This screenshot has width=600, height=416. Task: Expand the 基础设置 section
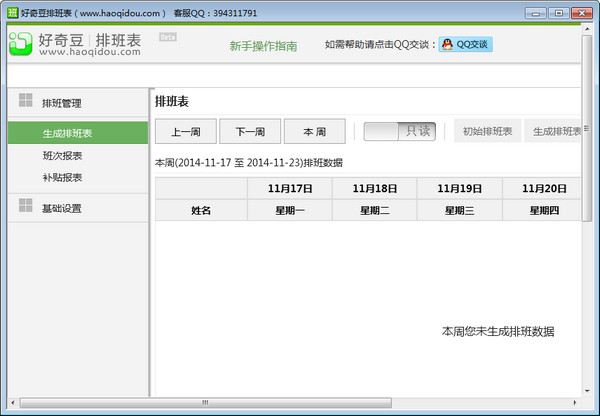[x=78, y=208]
